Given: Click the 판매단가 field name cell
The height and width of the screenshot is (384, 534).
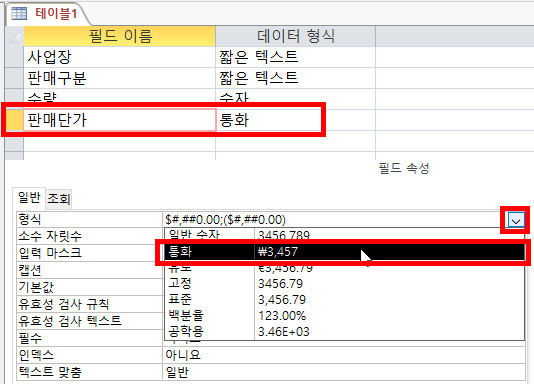Looking at the screenshot, I should tap(120, 120).
